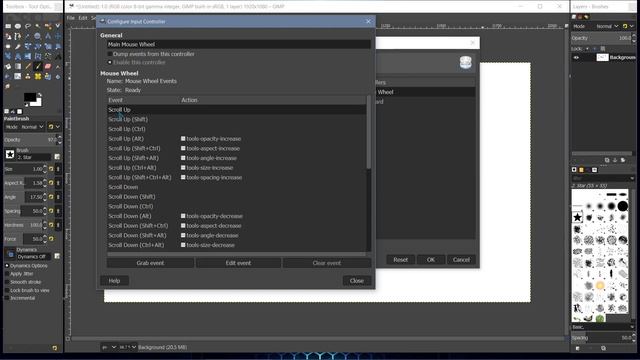Toggle Dump events from this controller
640x360 pixels.
[109, 54]
